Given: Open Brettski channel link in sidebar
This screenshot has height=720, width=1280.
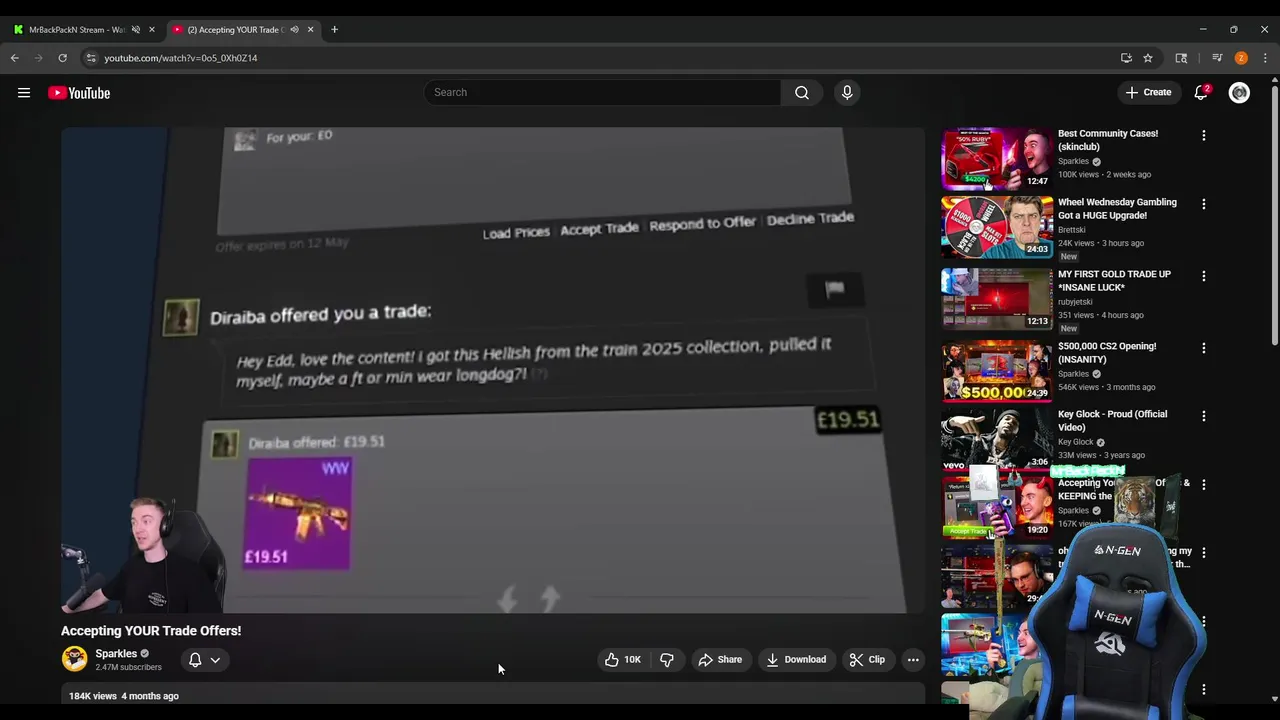Looking at the screenshot, I should (x=1073, y=229).
